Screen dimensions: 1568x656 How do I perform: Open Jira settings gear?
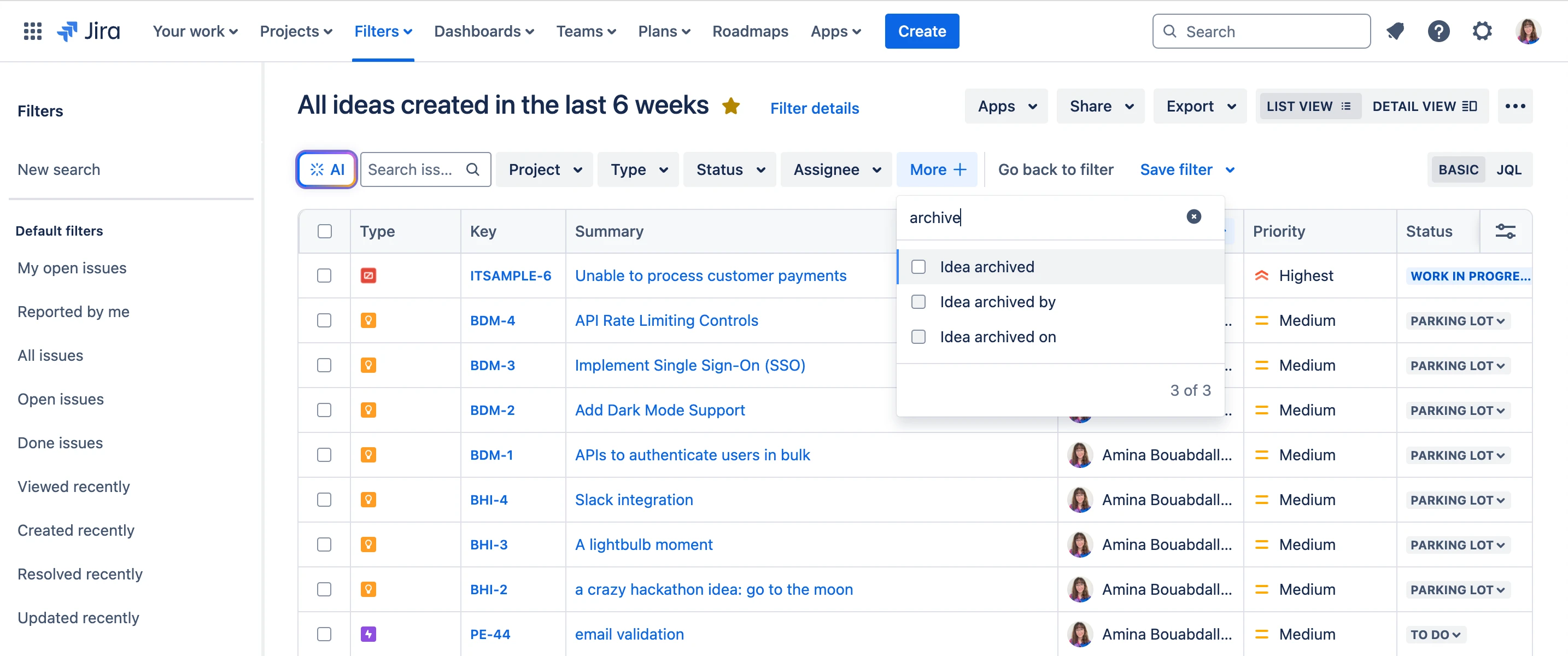click(1482, 31)
